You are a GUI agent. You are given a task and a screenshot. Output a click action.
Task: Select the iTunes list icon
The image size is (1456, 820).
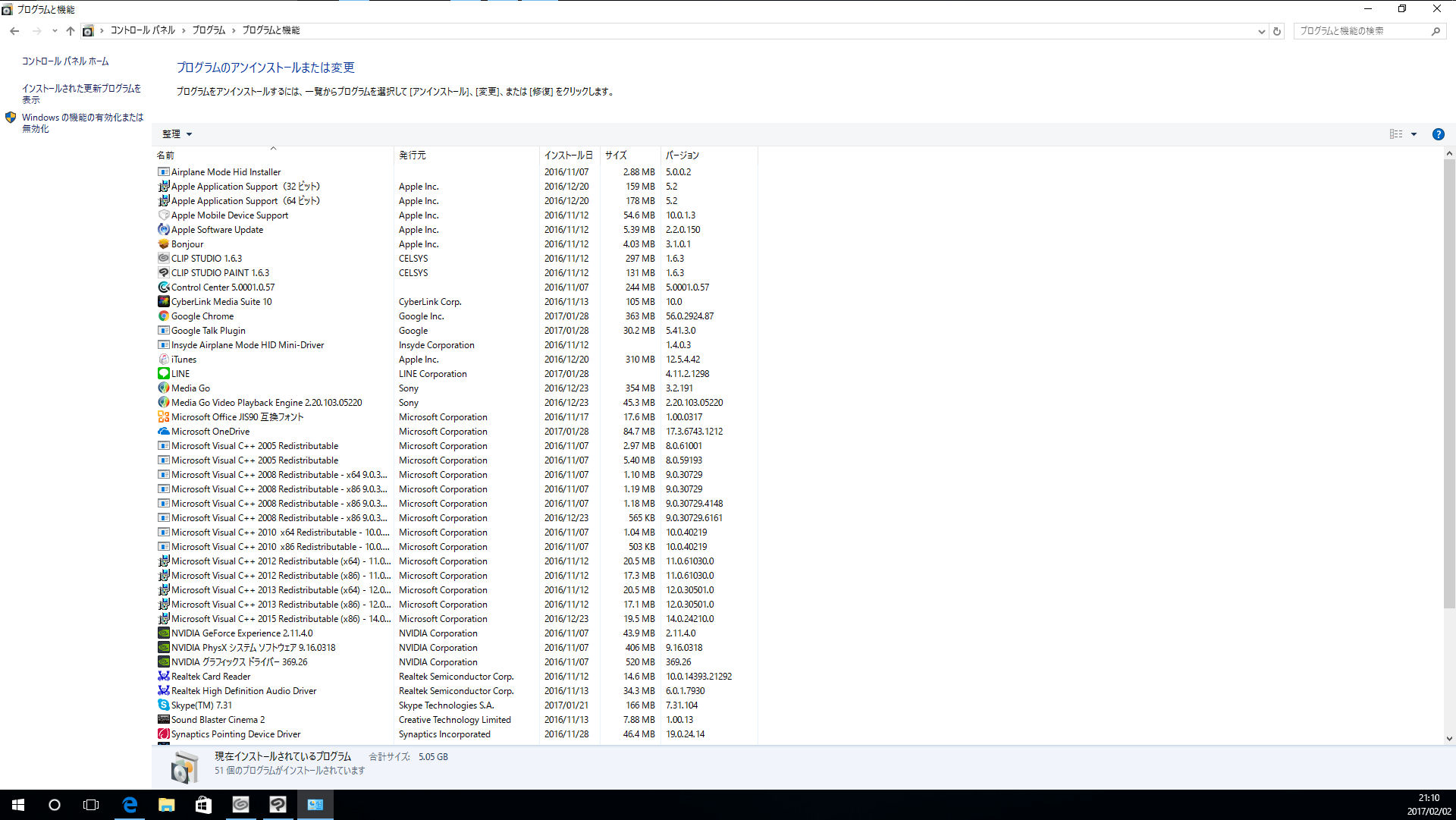pos(163,360)
